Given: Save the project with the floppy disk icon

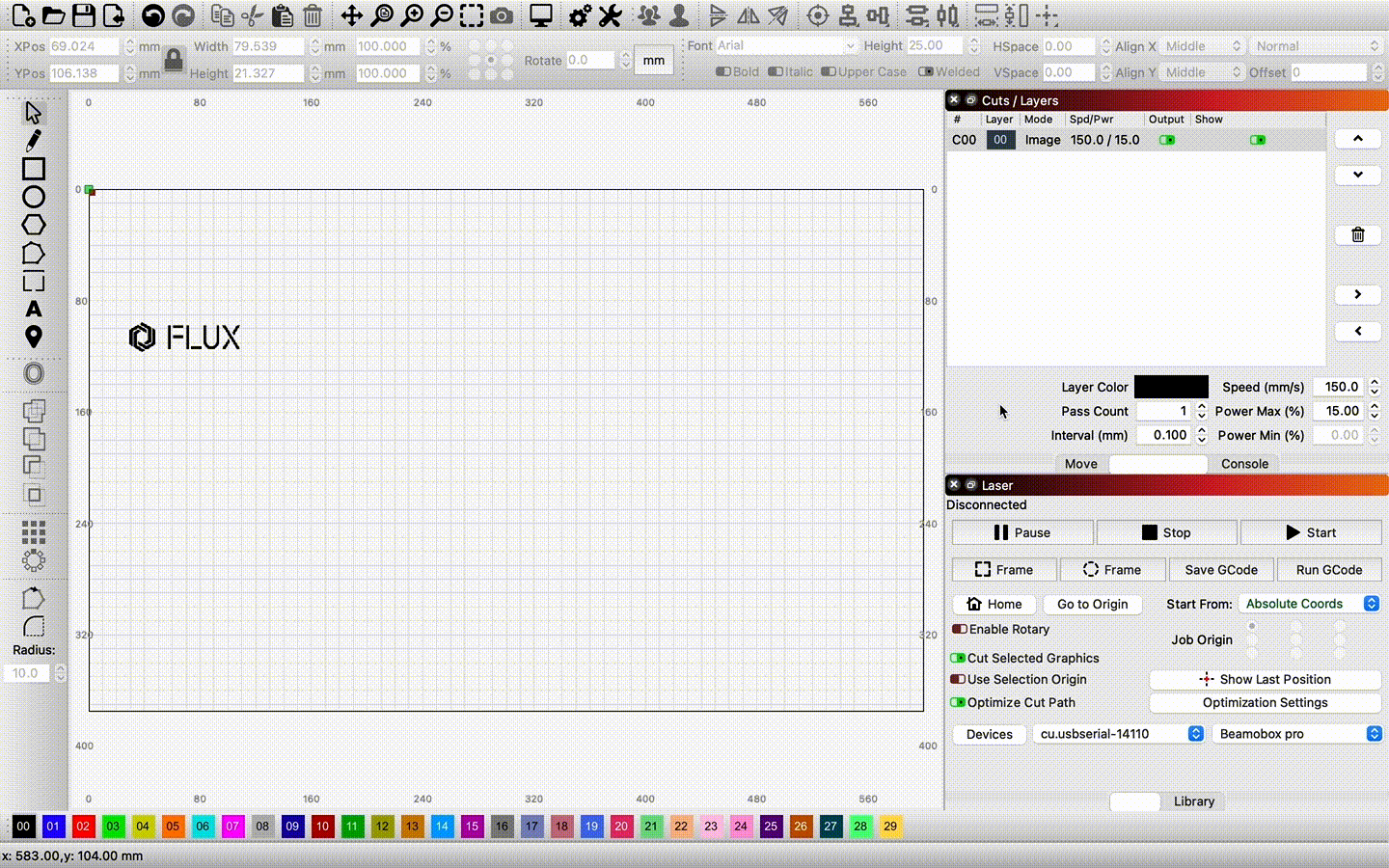Looking at the screenshot, I should point(84,15).
